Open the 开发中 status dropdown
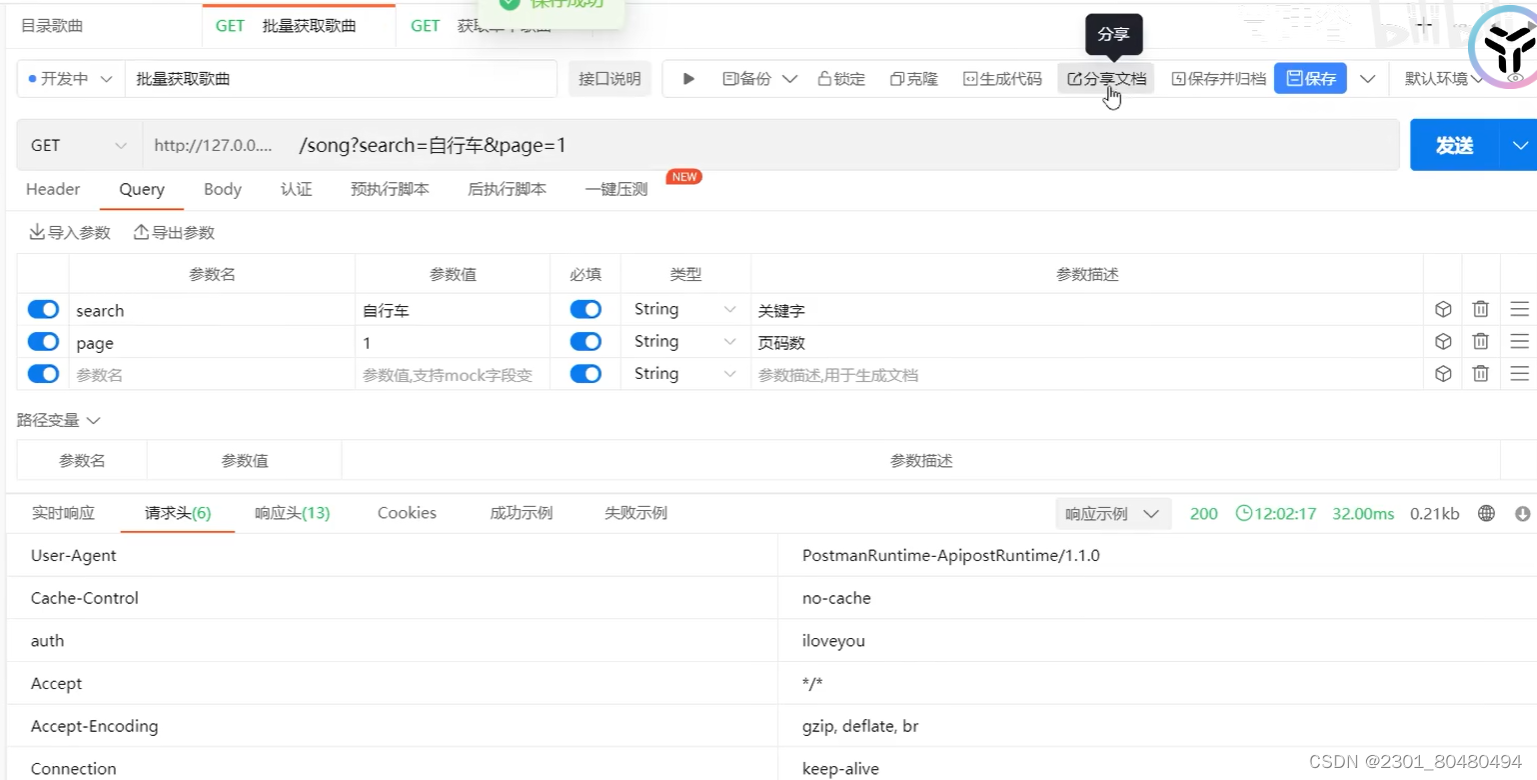The image size is (1537, 780). 70,78
